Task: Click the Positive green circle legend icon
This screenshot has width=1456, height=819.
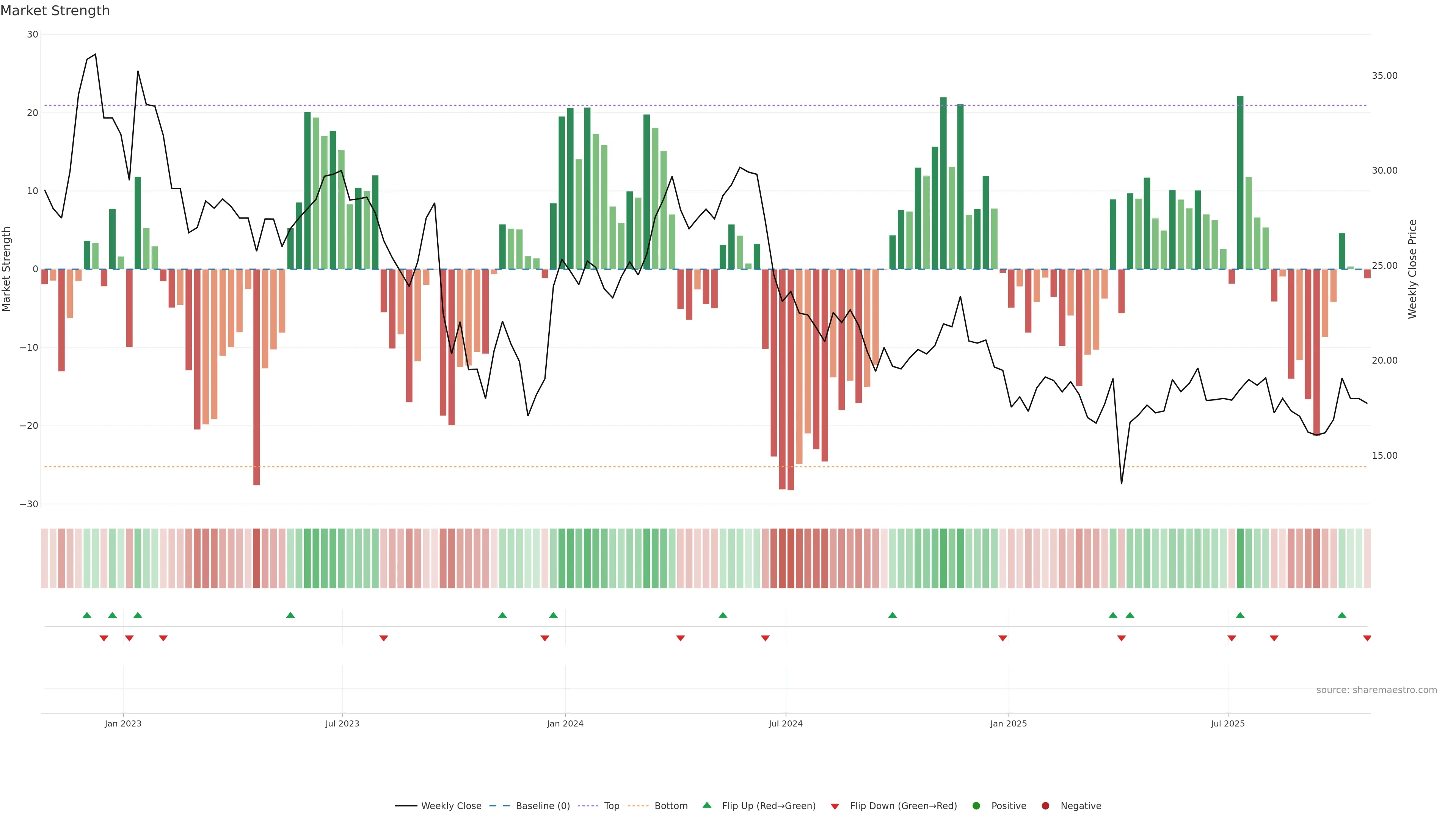Action: pyautogui.click(x=976, y=806)
